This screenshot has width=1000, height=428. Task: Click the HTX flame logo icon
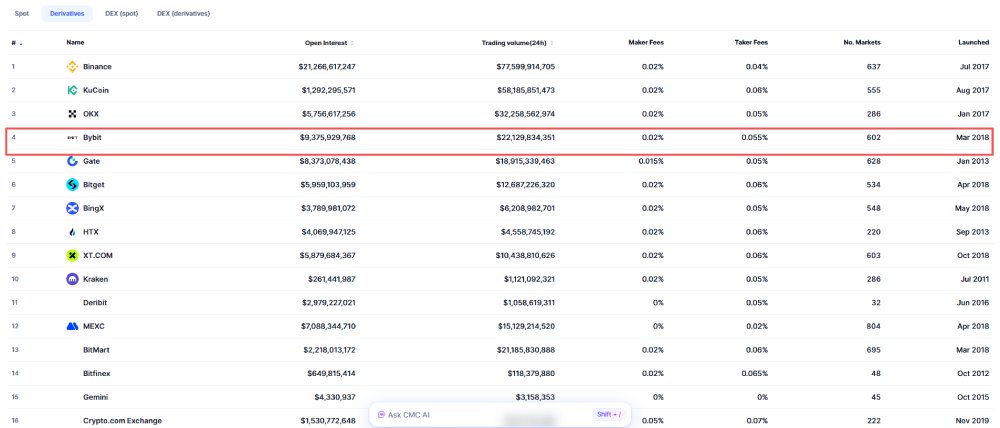coord(72,232)
